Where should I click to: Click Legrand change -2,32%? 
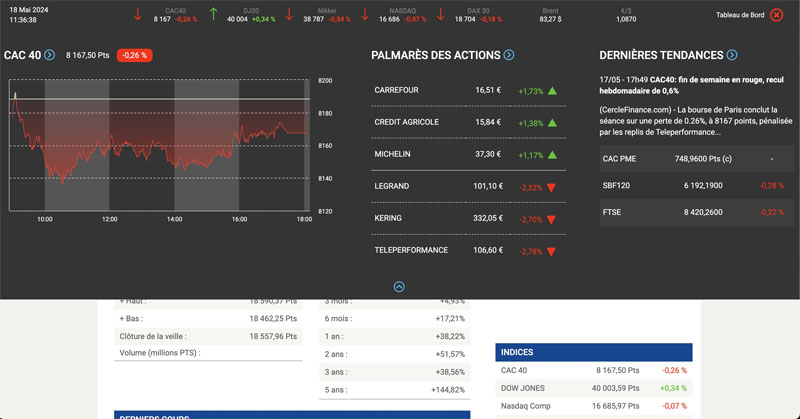(x=531, y=188)
